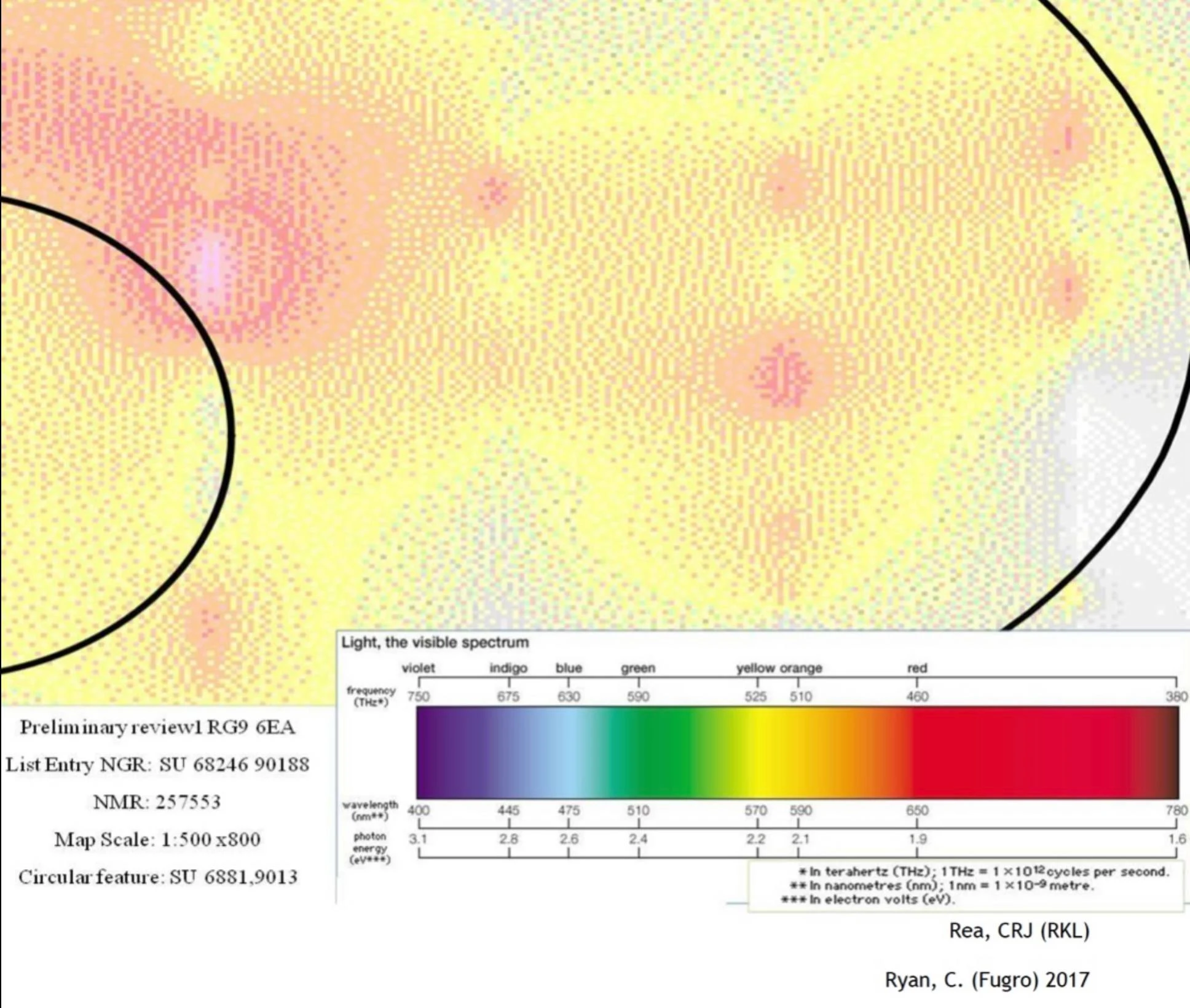1190x1008 pixels.
Task: Click the 'Light, the visible spectrum' title
Action: [x=435, y=642]
